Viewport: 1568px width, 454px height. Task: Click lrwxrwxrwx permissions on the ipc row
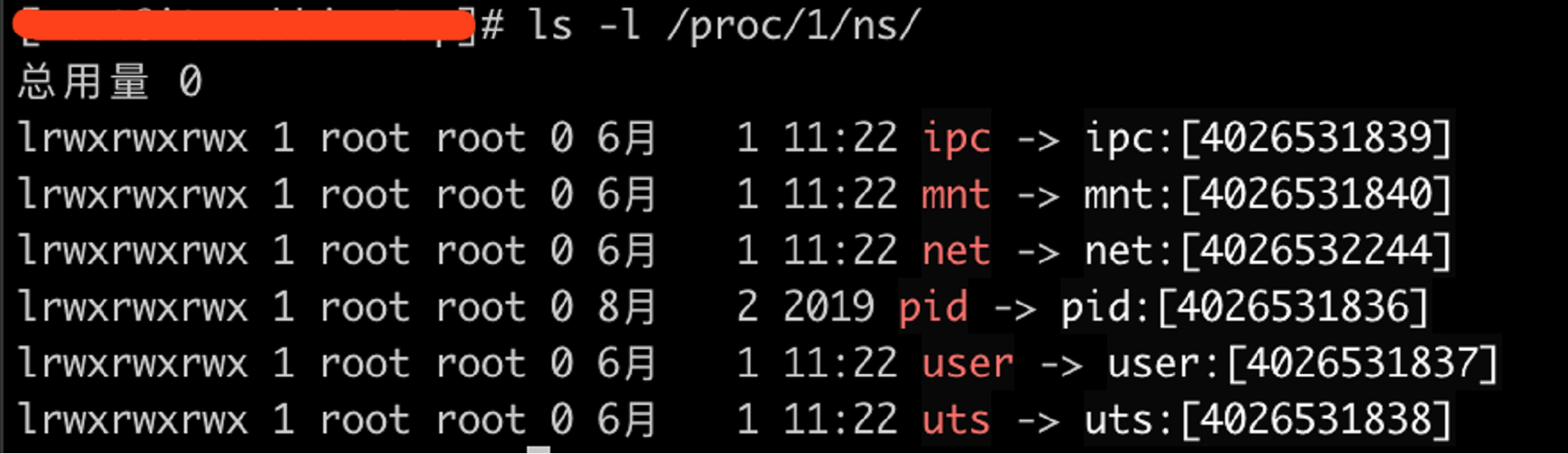point(133,138)
